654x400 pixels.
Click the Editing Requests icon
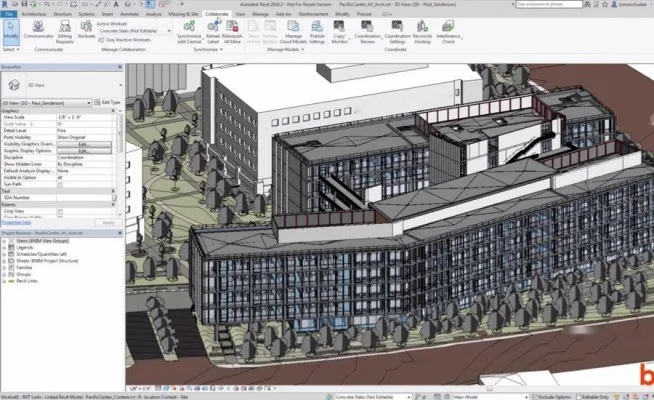(x=65, y=27)
